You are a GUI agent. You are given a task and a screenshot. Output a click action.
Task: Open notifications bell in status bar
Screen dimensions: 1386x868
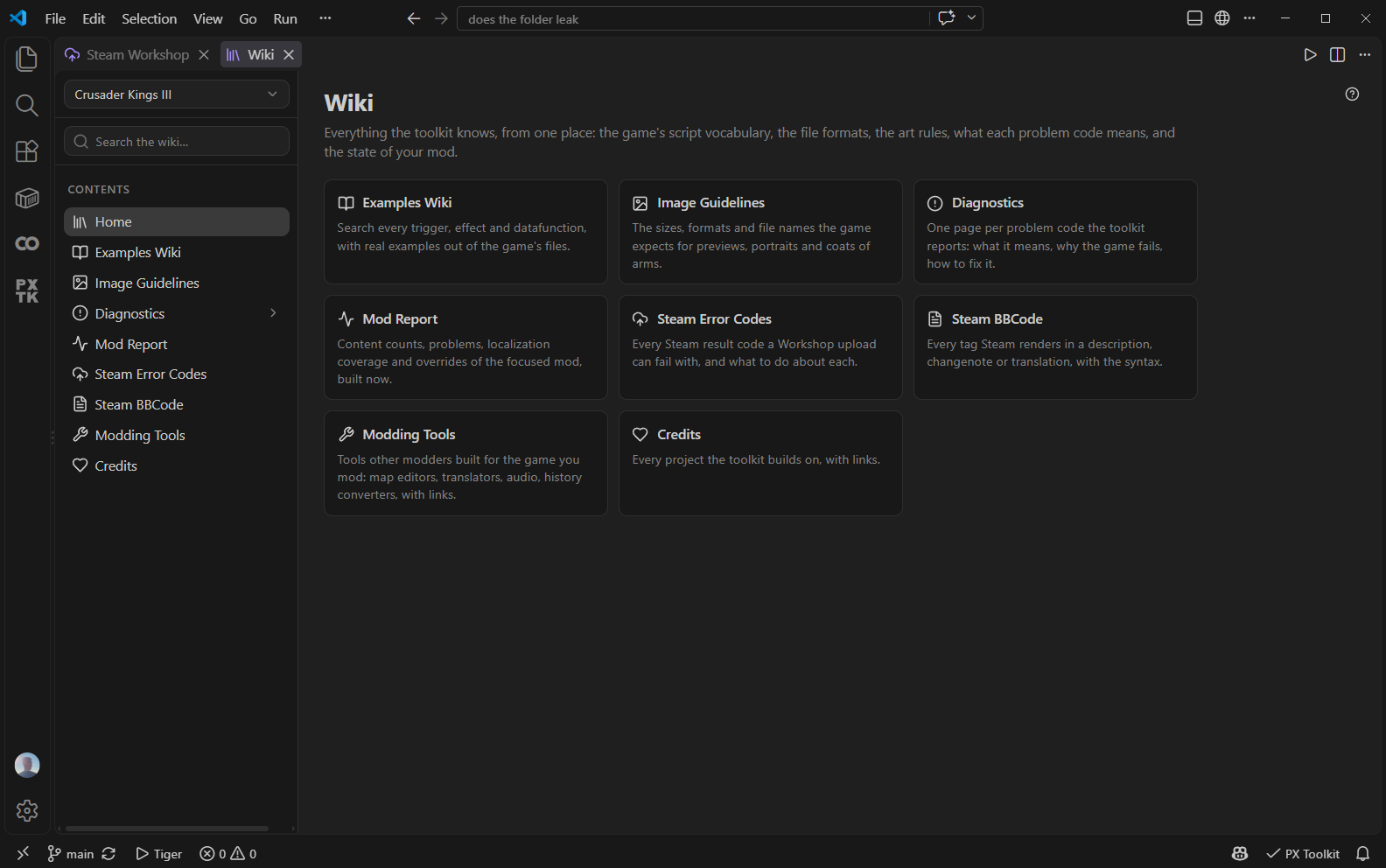(1362, 853)
